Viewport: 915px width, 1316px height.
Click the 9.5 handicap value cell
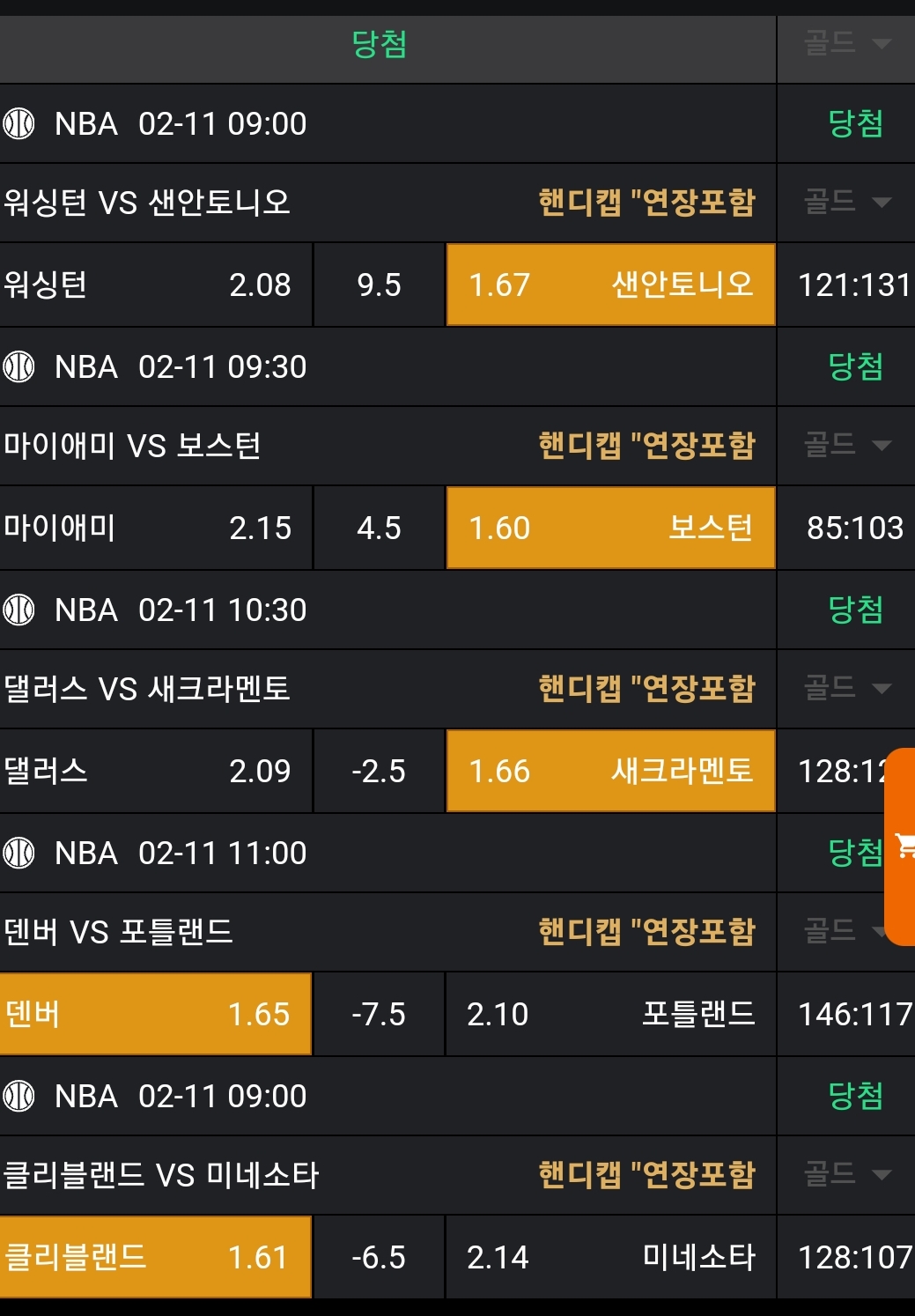(379, 285)
